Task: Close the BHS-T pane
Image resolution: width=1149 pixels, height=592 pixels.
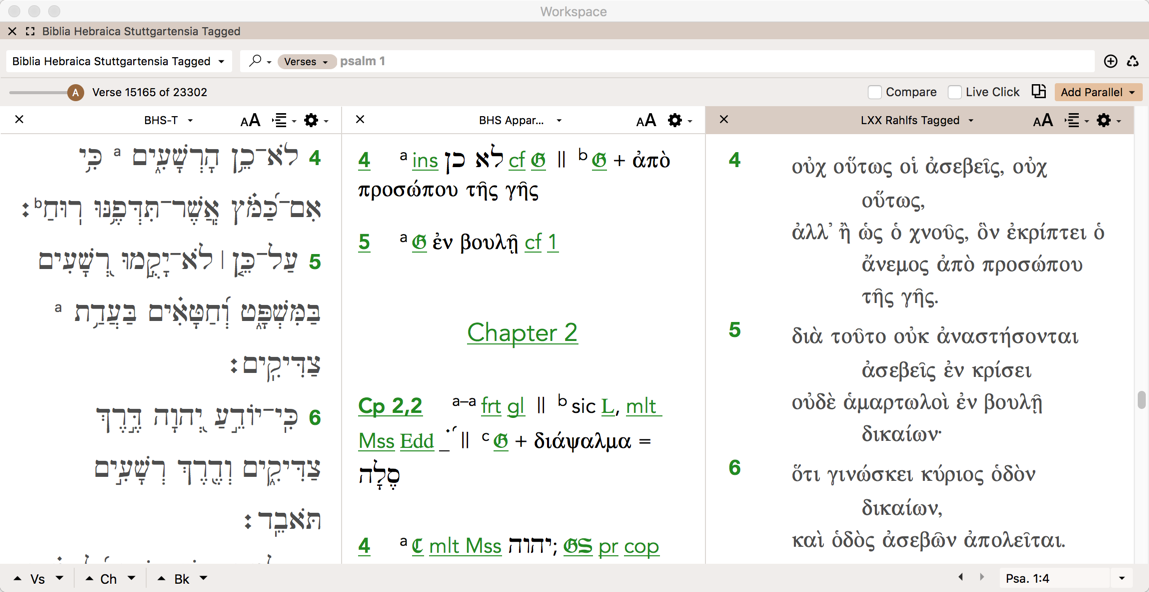Action: point(20,120)
